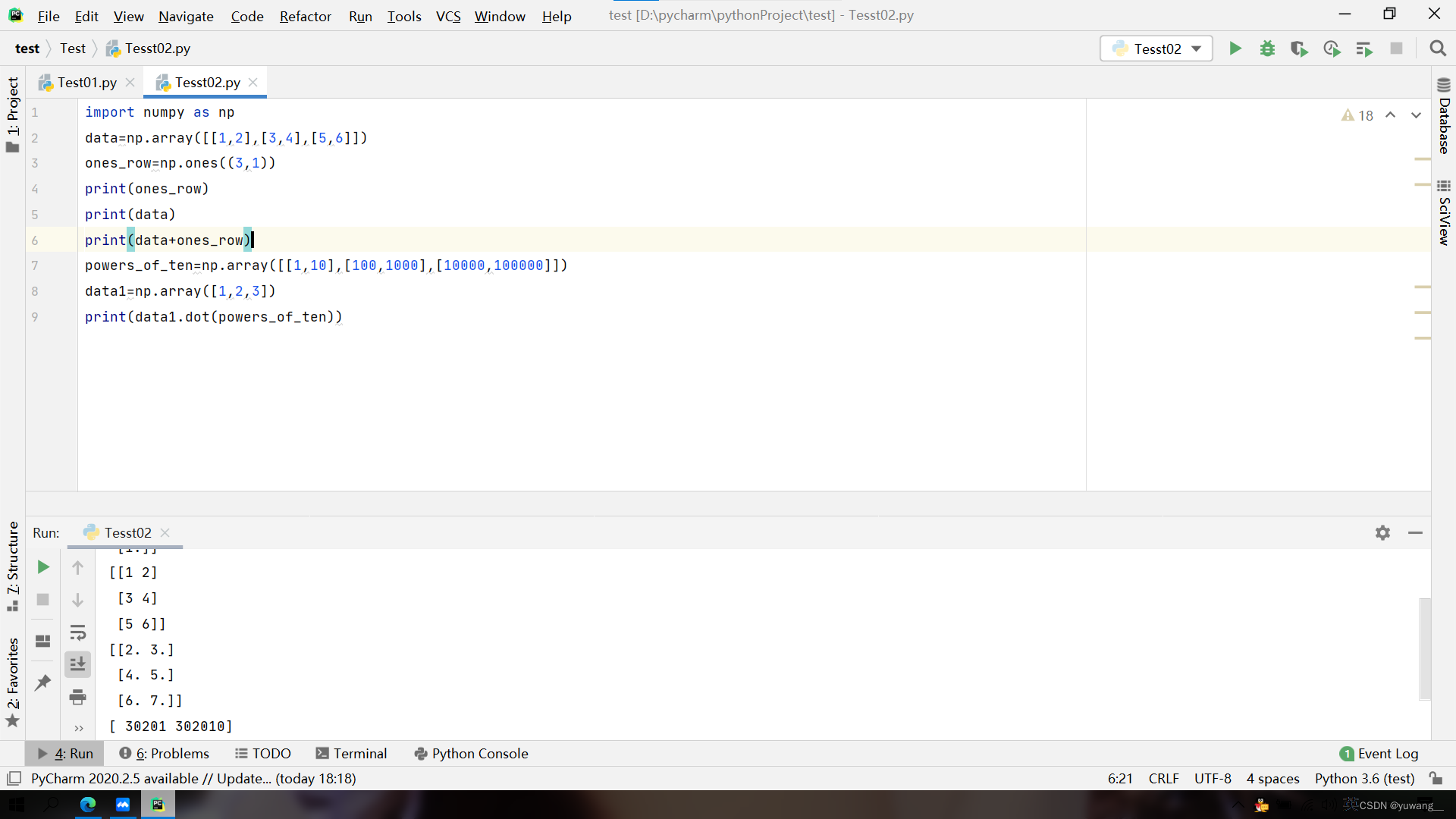The image size is (1456, 819).
Task: Open Search Everywhere magnifier icon
Action: 1437,49
